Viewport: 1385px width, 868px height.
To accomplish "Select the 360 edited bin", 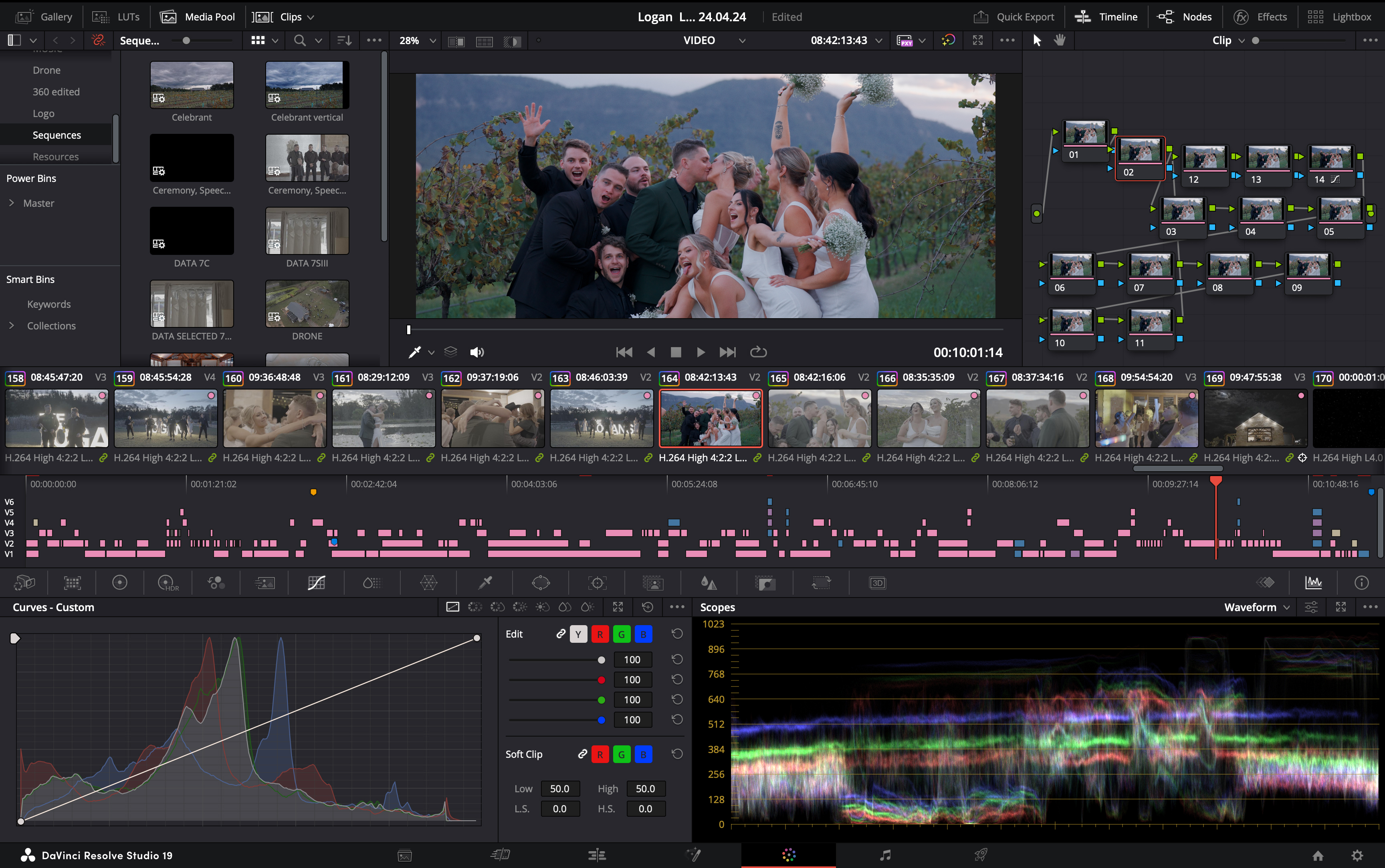I will click(56, 92).
